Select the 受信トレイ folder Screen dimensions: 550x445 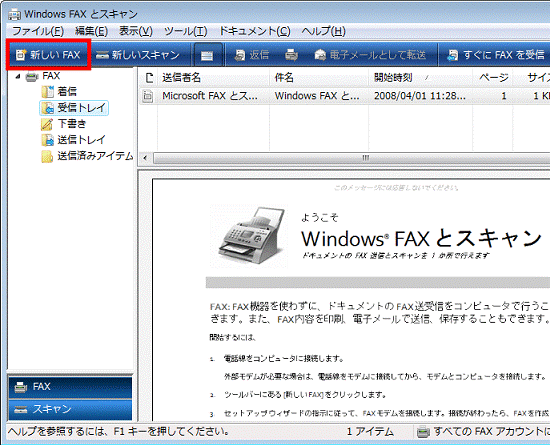(74, 108)
